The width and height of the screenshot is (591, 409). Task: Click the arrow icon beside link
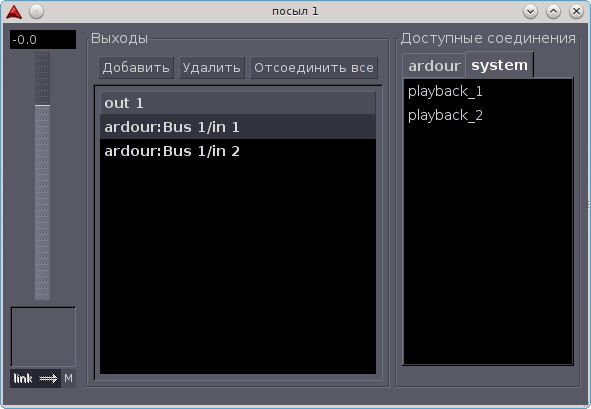(x=48, y=378)
